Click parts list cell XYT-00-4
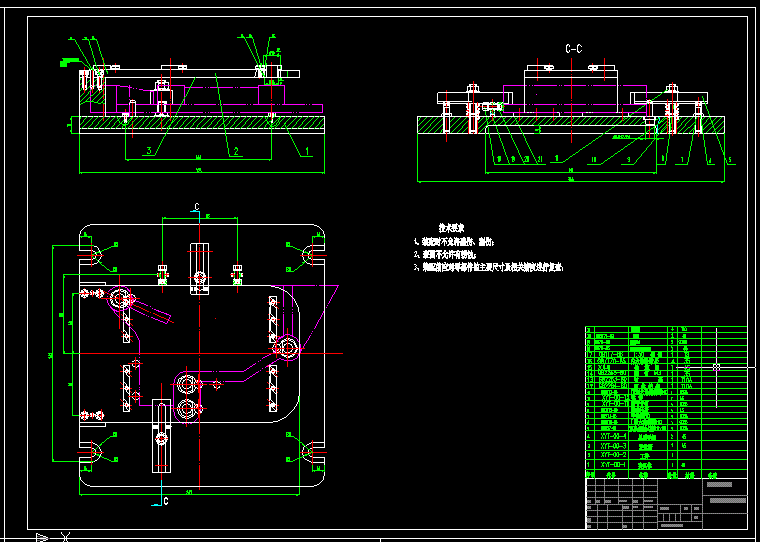The width and height of the screenshot is (760, 542). [x=614, y=436]
